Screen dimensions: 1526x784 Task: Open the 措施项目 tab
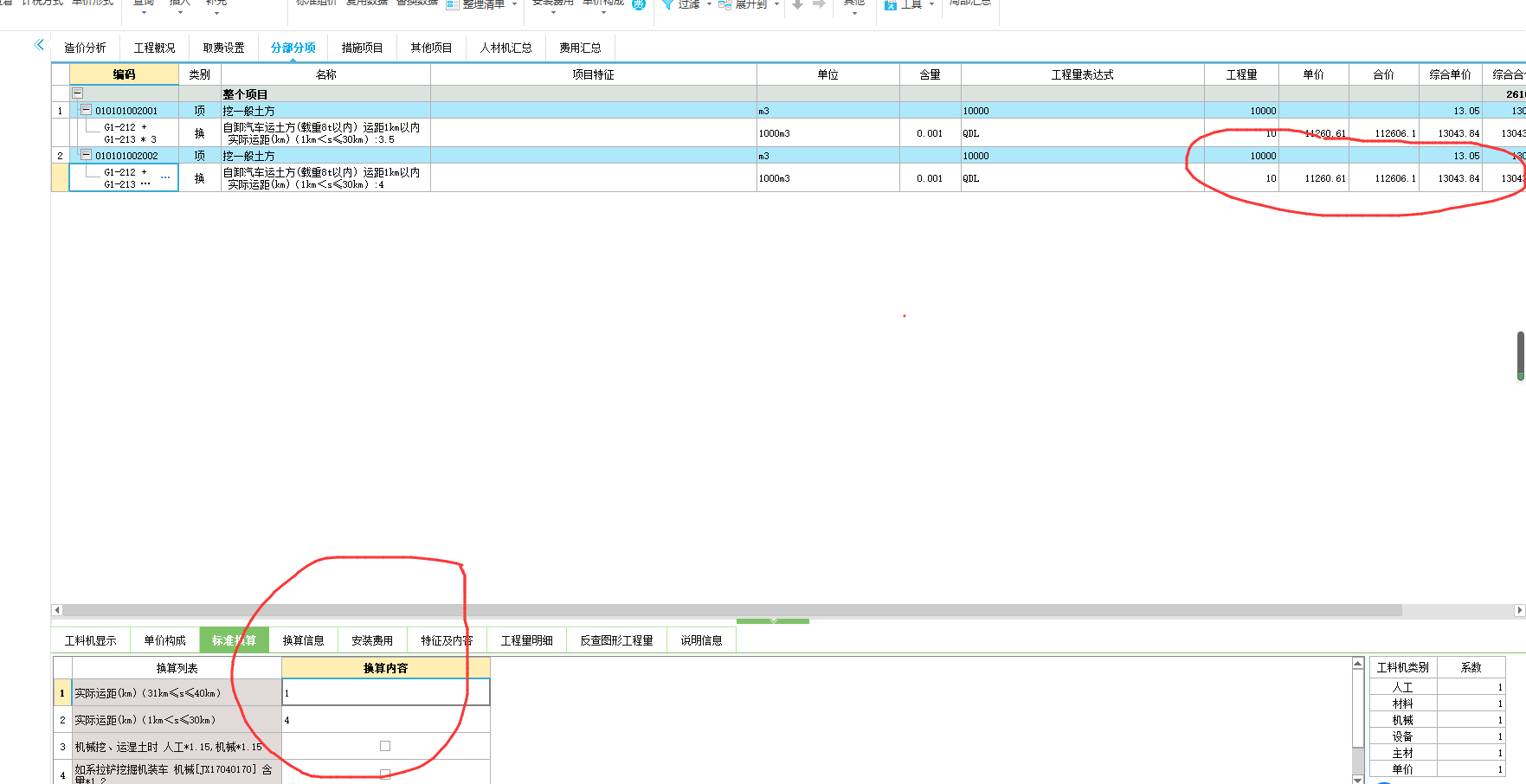click(x=362, y=48)
